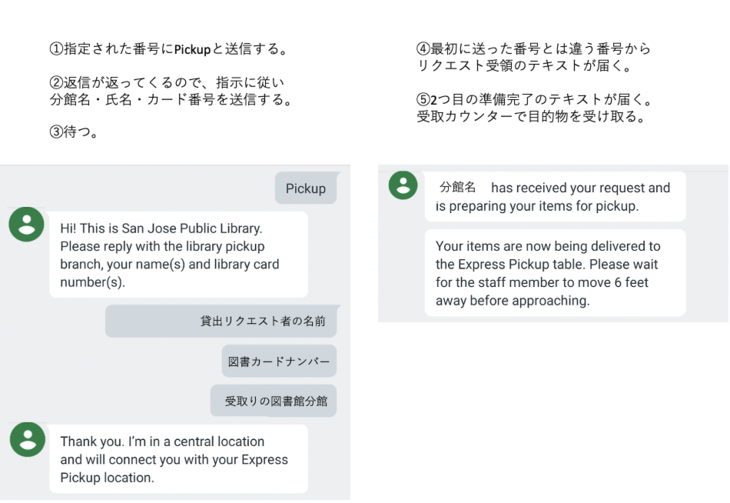Viewport: 730px width, 503px height.
Task: Click the avatar beside the request received message
Action: click(x=403, y=186)
